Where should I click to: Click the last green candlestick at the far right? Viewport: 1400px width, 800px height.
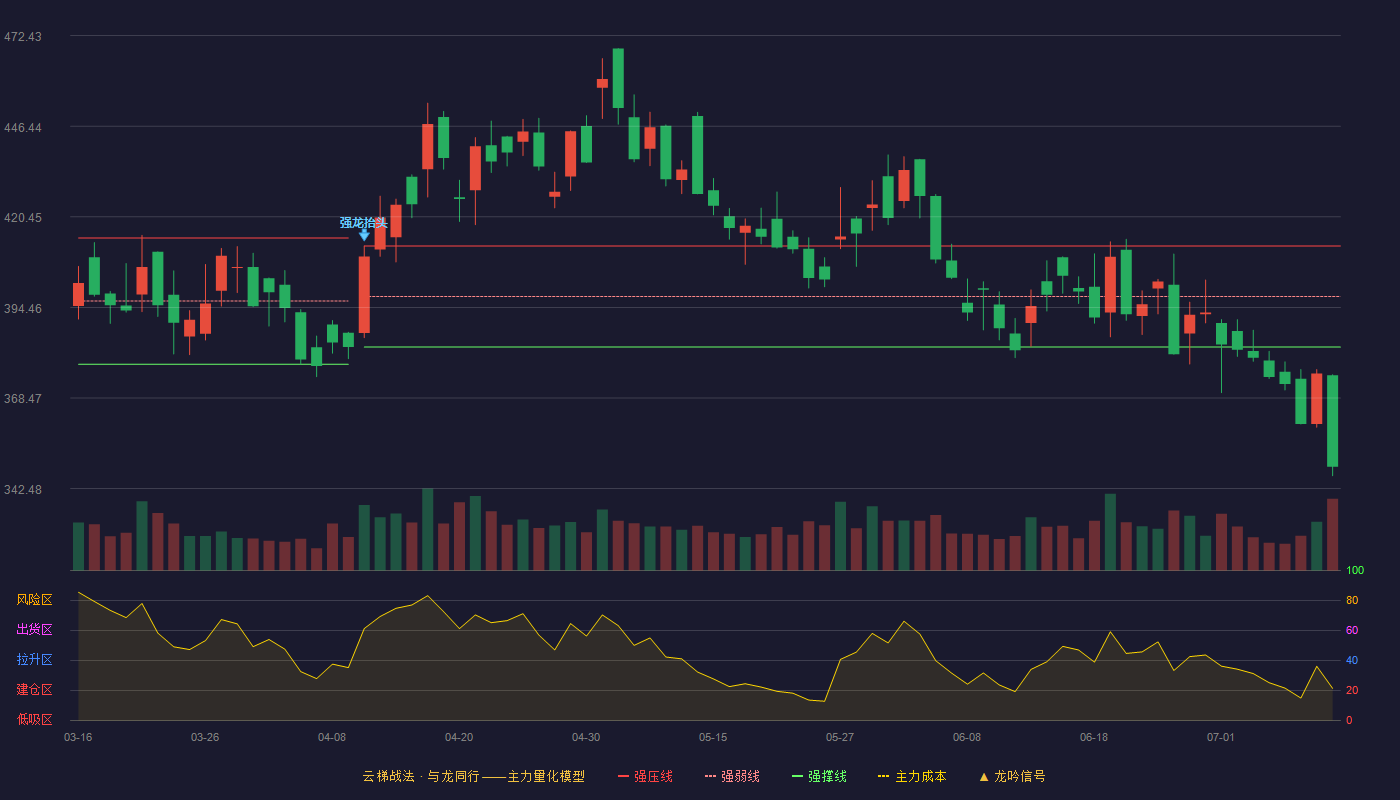click(x=1332, y=421)
